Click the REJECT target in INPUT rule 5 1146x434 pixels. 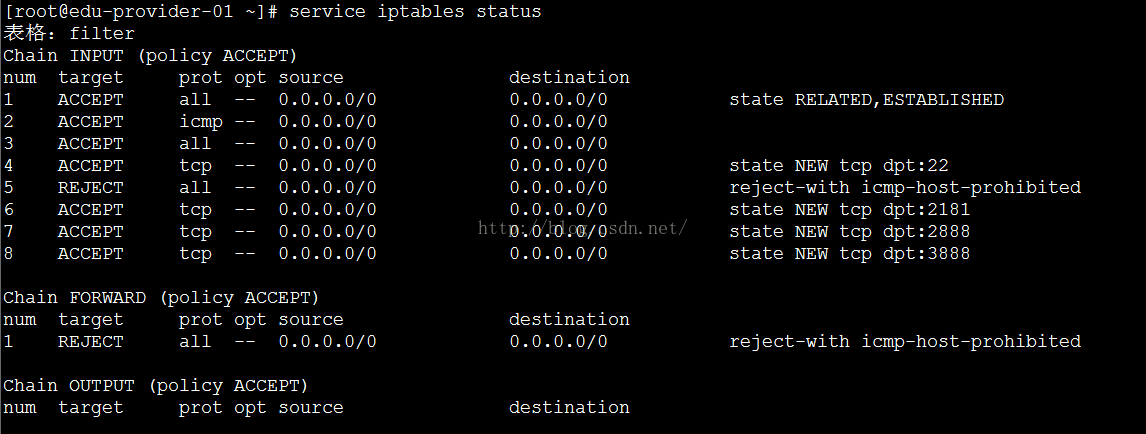tap(90, 188)
